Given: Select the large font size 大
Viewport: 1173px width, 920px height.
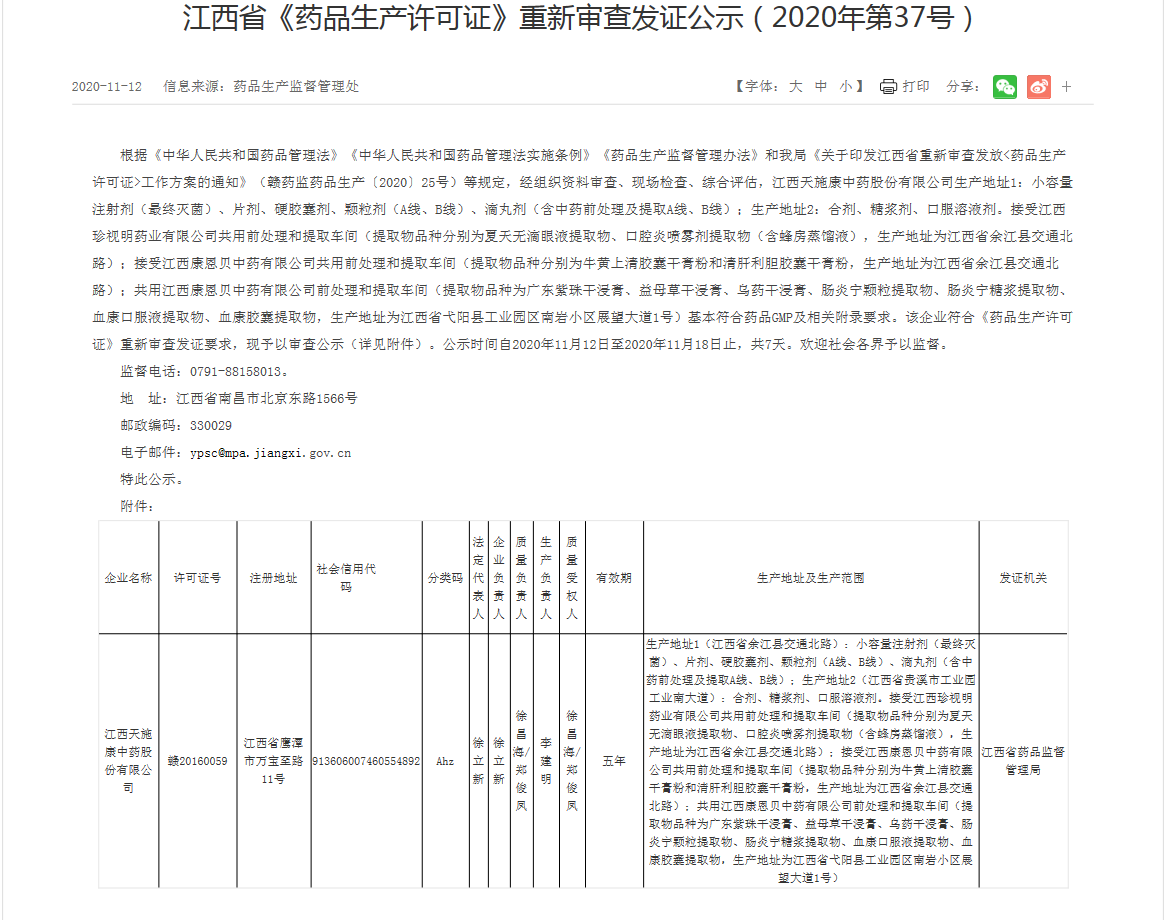Looking at the screenshot, I should click(x=795, y=87).
